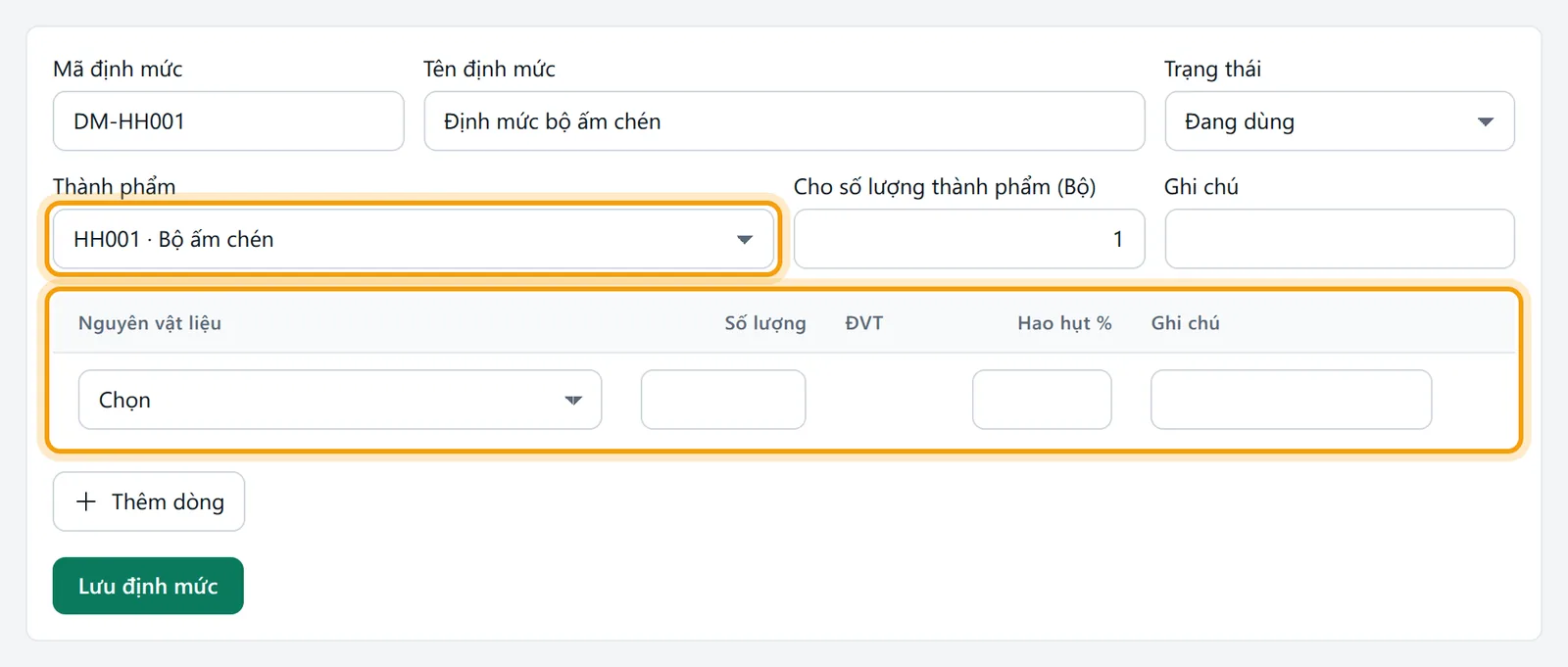Click the Cho số lượng thành phẩm field
This screenshot has width=1568, height=667.
click(969, 239)
